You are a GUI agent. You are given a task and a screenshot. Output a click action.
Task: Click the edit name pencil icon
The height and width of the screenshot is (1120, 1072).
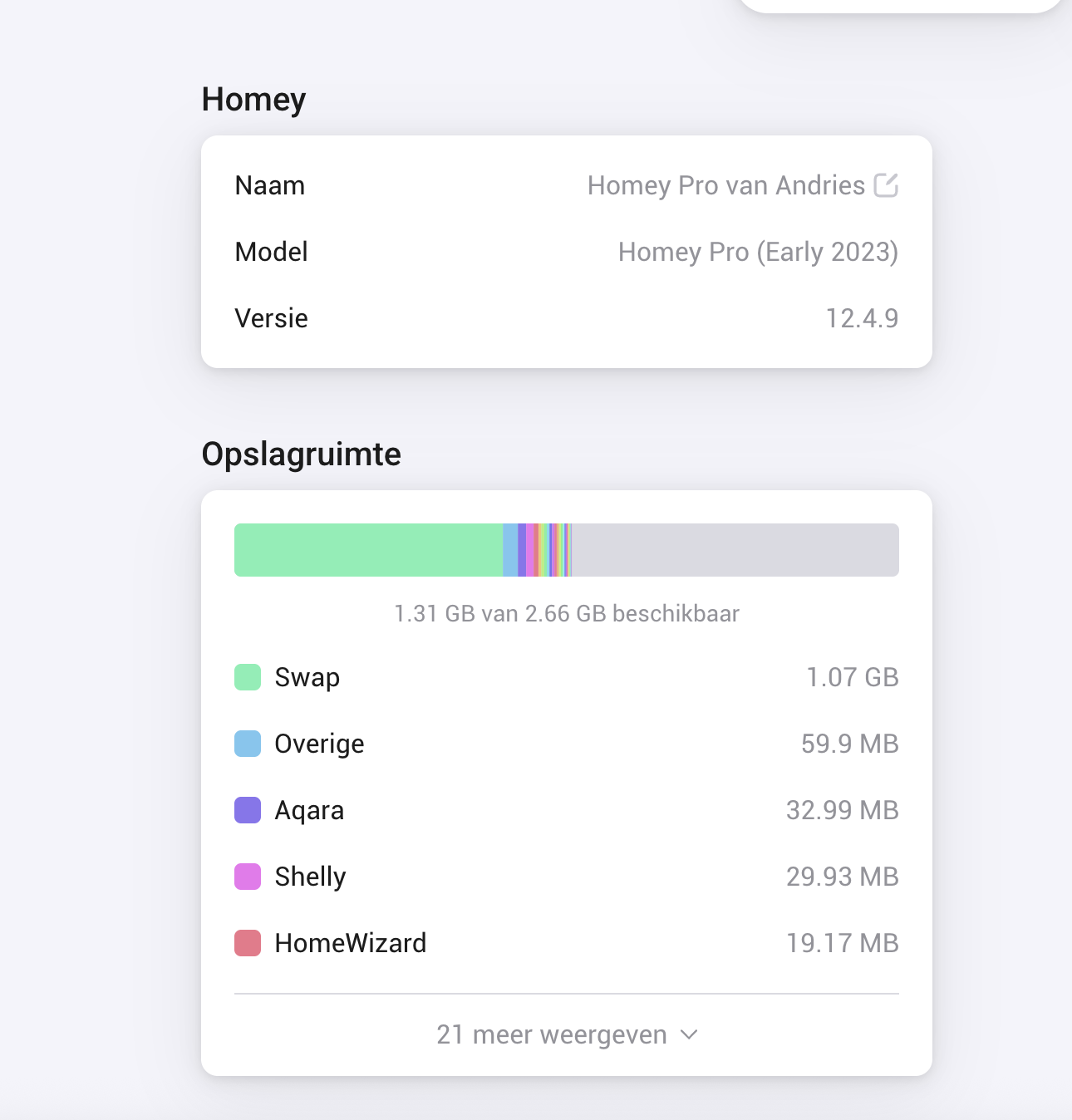pyautogui.click(x=886, y=184)
